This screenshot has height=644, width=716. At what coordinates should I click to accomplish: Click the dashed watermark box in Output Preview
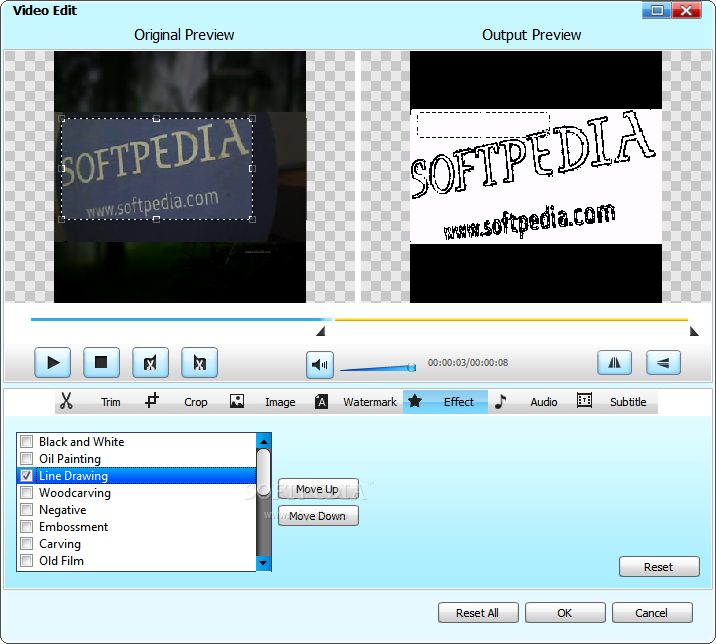tap(483, 125)
